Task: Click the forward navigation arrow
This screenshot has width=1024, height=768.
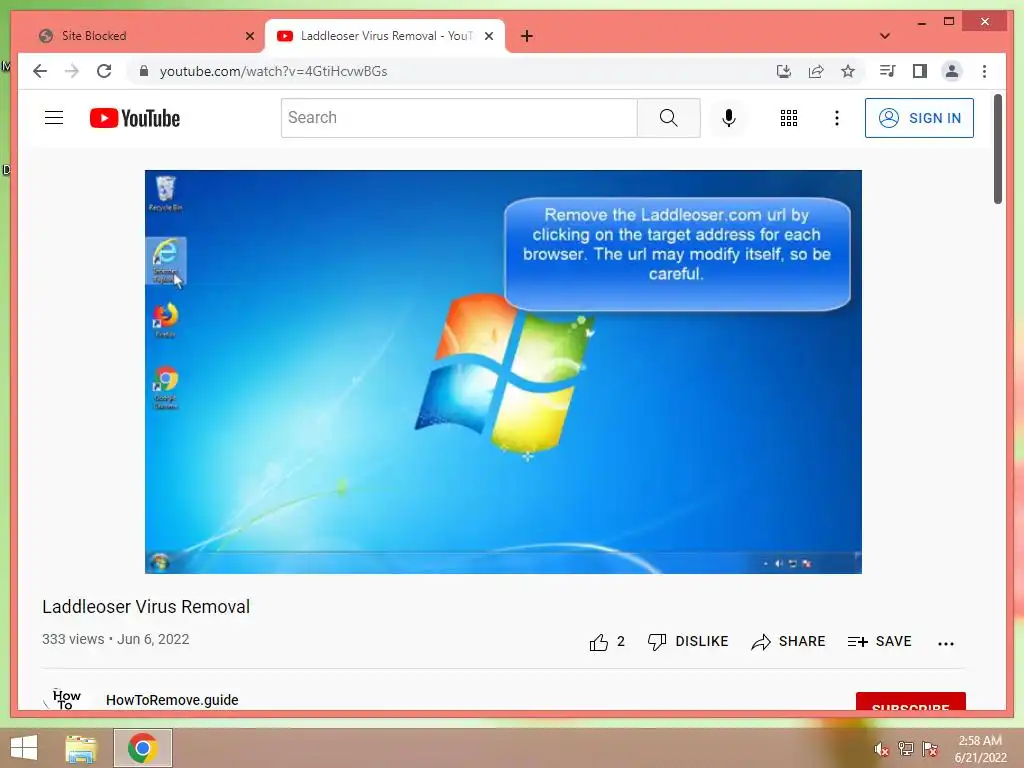Action: tap(72, 71)
